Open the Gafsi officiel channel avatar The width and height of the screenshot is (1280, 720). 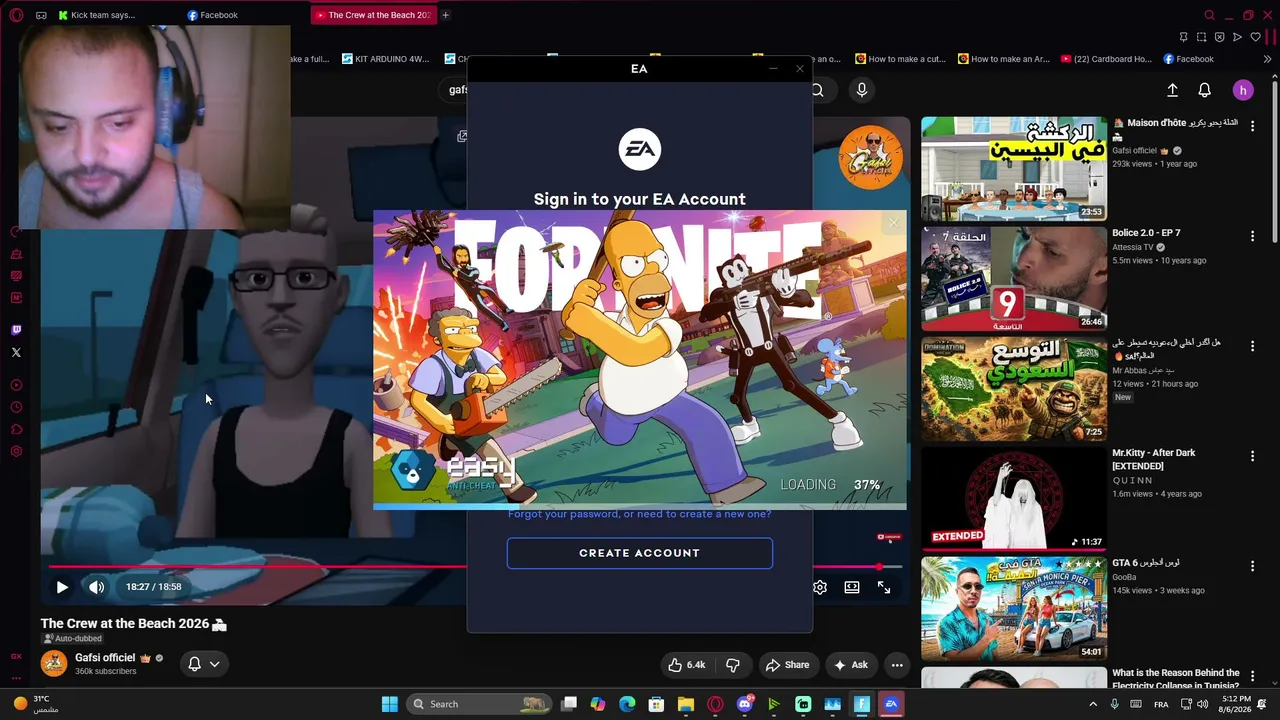54,663
